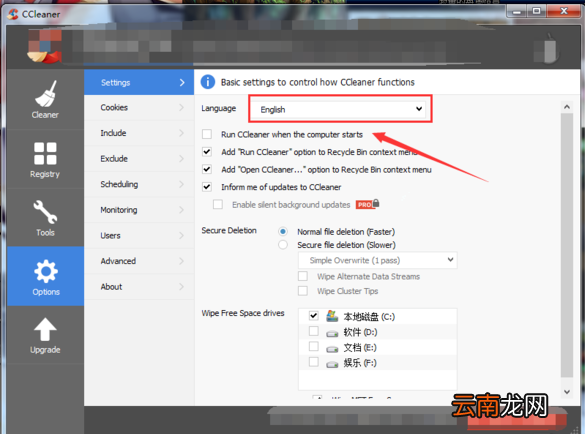This screenshot has width=585, height=434.
Task: Open the Language dropdown showing English
Action: point(338,109)
